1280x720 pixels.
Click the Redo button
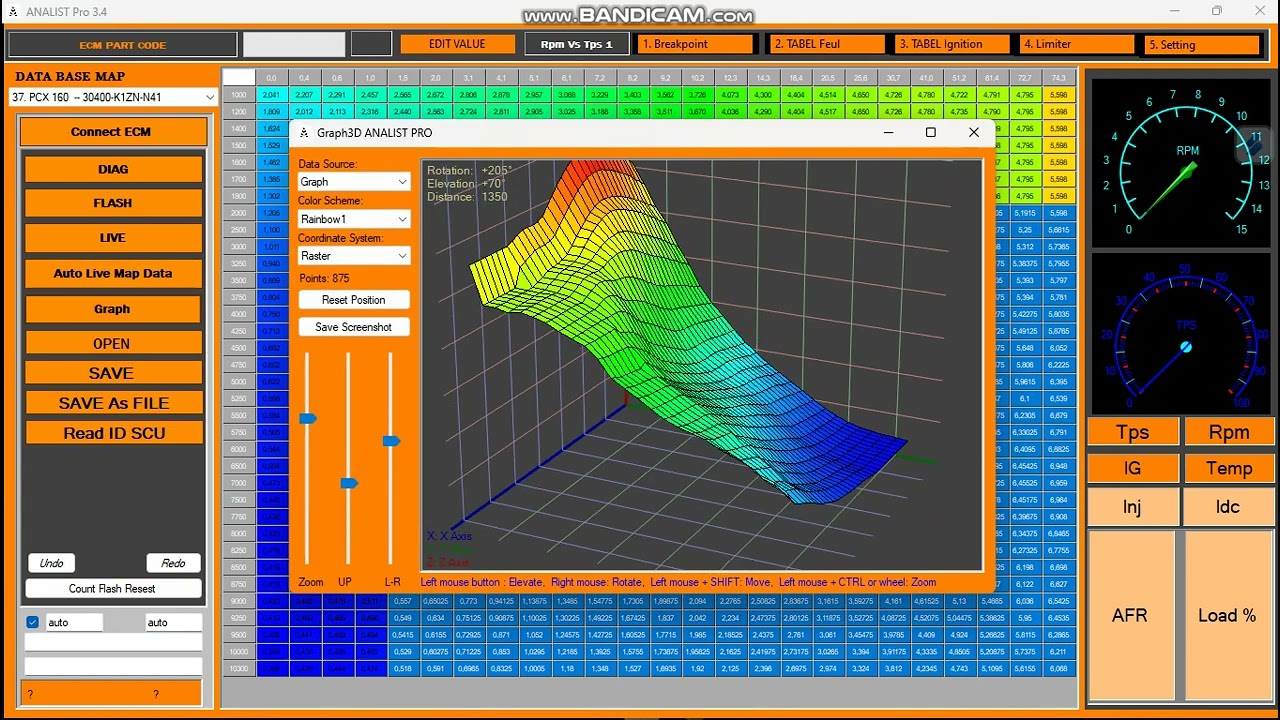pyautogui.click(x=173, y=563)
